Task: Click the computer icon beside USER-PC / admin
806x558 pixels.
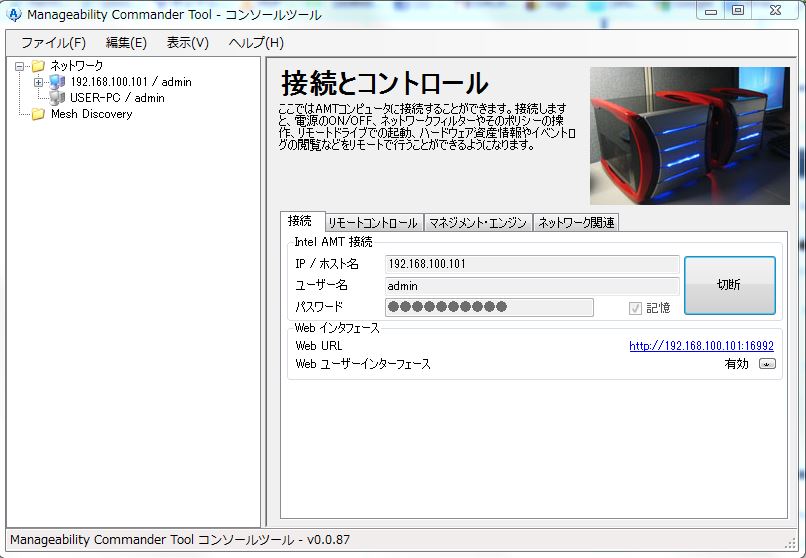Action: (x=57, y=98)
